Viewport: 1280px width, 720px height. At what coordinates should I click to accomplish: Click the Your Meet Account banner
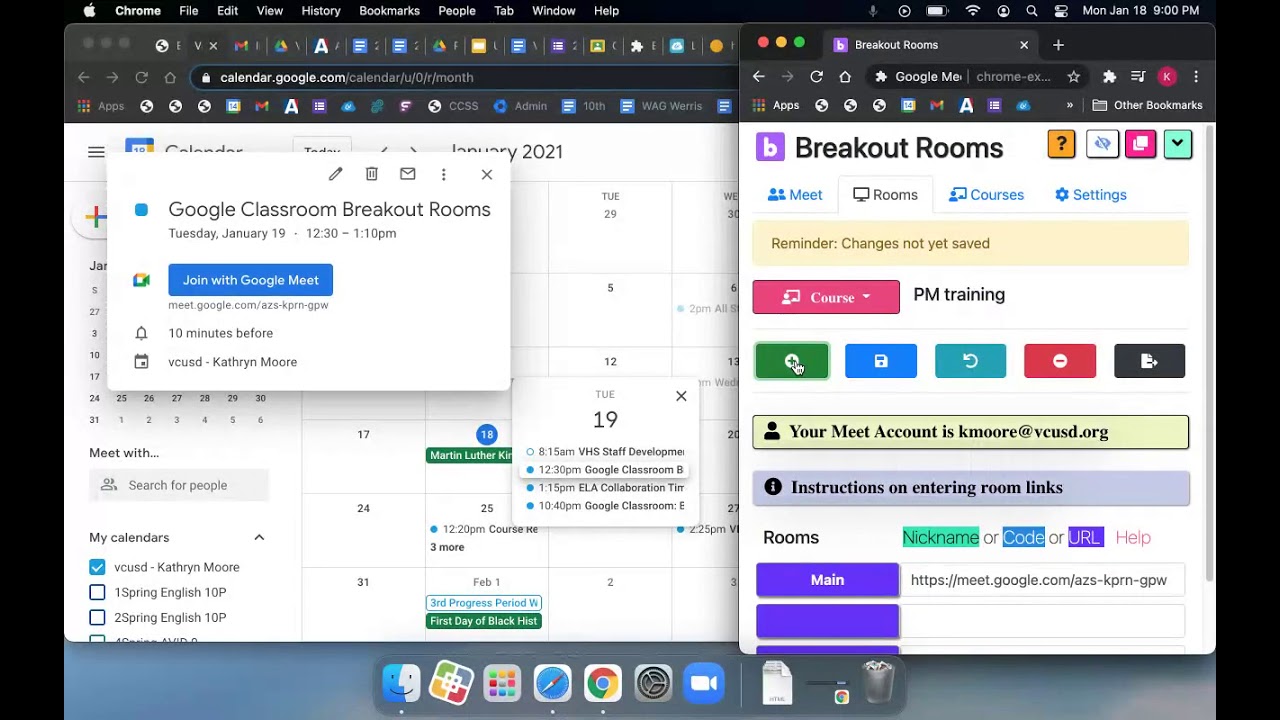tap(970, 432)
